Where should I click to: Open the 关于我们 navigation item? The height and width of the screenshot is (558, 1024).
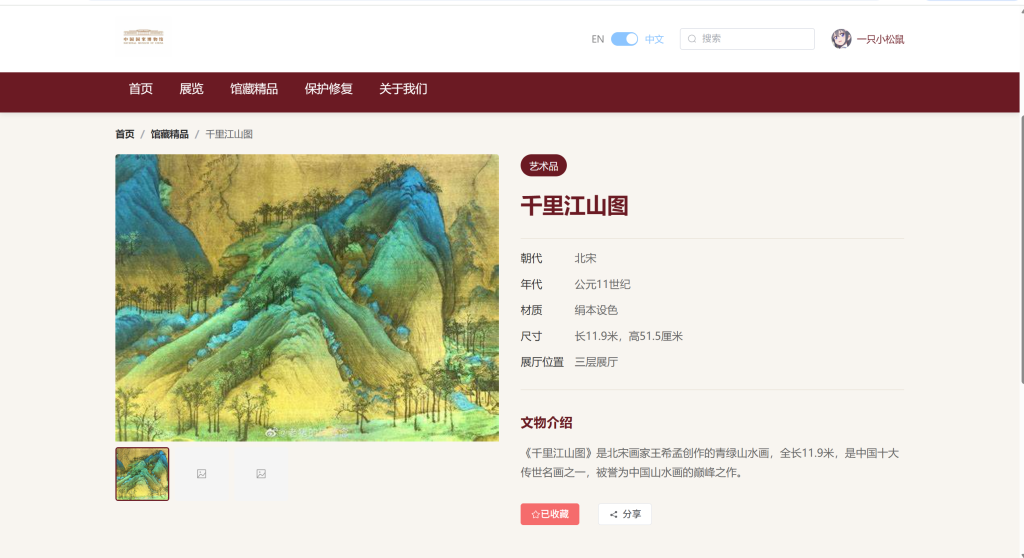[x=403, y=89]
